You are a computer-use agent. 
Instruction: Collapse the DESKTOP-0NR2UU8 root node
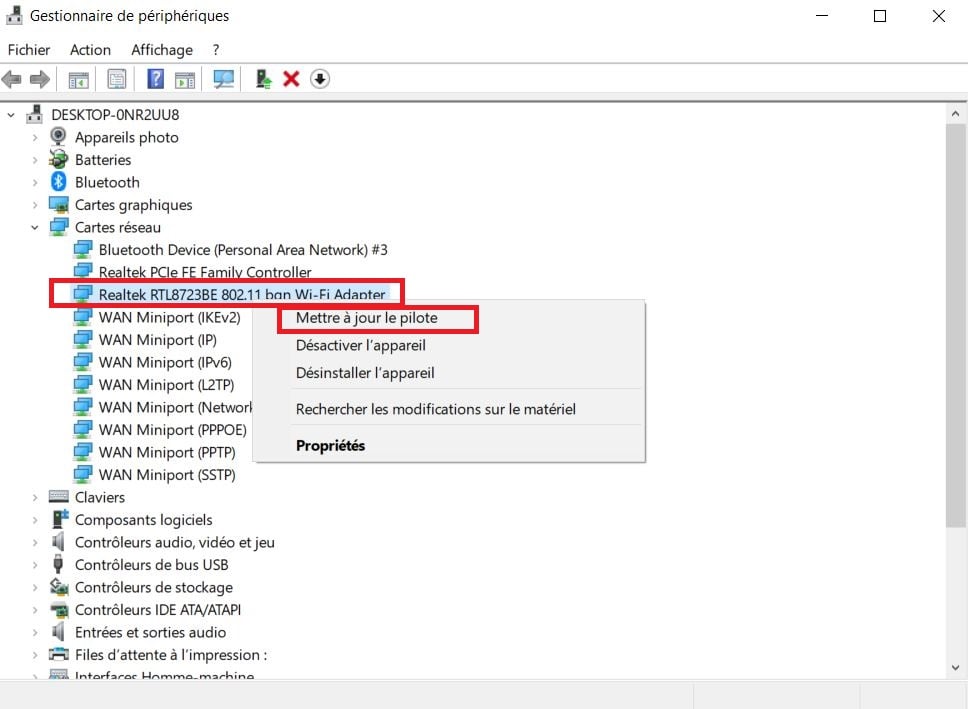[x=11, y=115]
